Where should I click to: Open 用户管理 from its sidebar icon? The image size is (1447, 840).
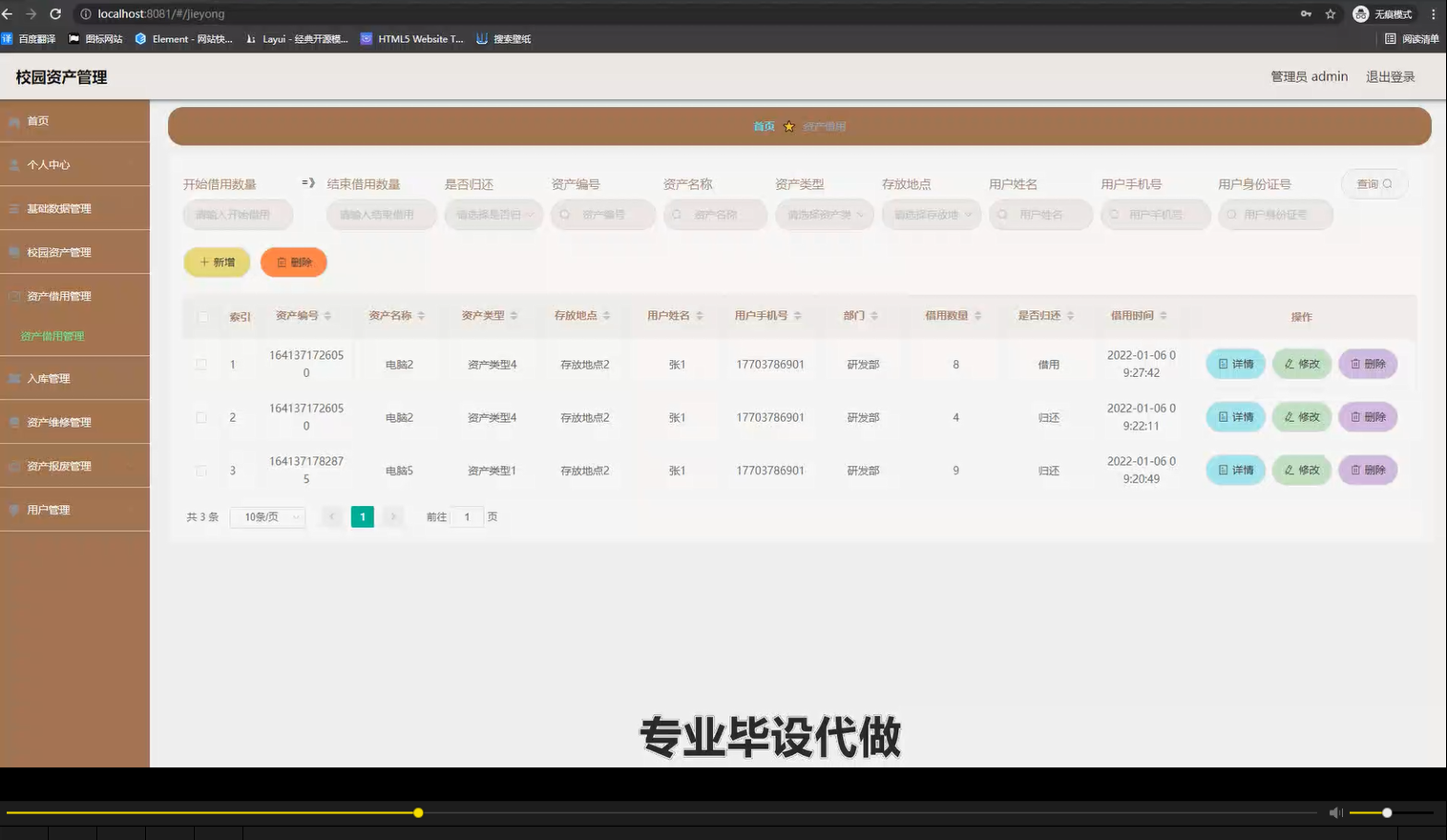point(16,509)
